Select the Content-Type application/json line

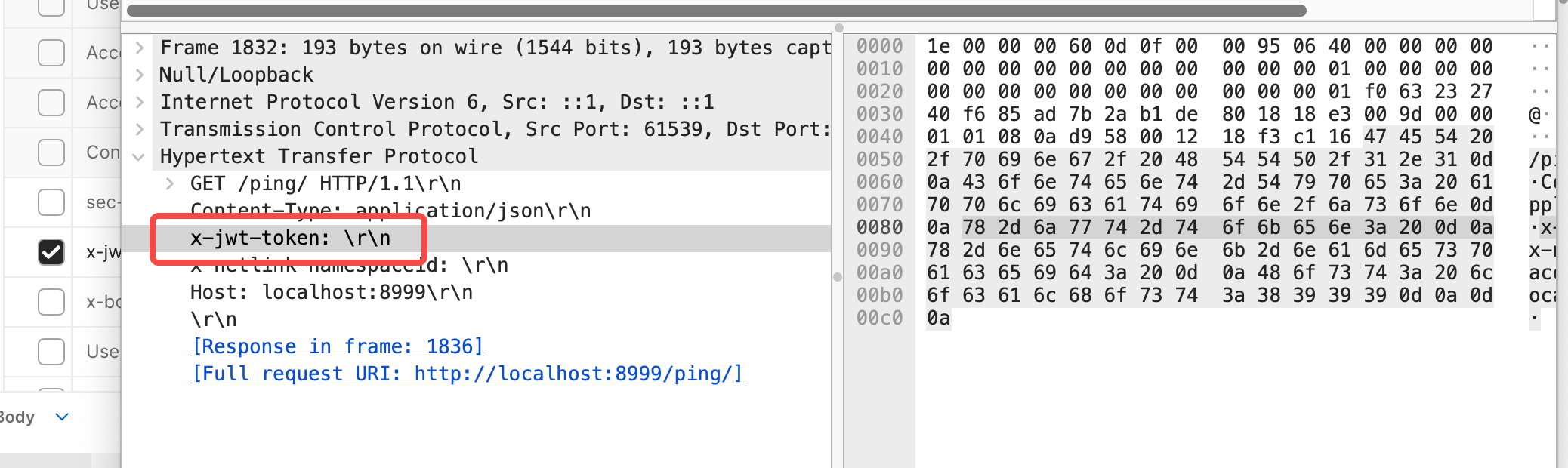tap(390, 211)
